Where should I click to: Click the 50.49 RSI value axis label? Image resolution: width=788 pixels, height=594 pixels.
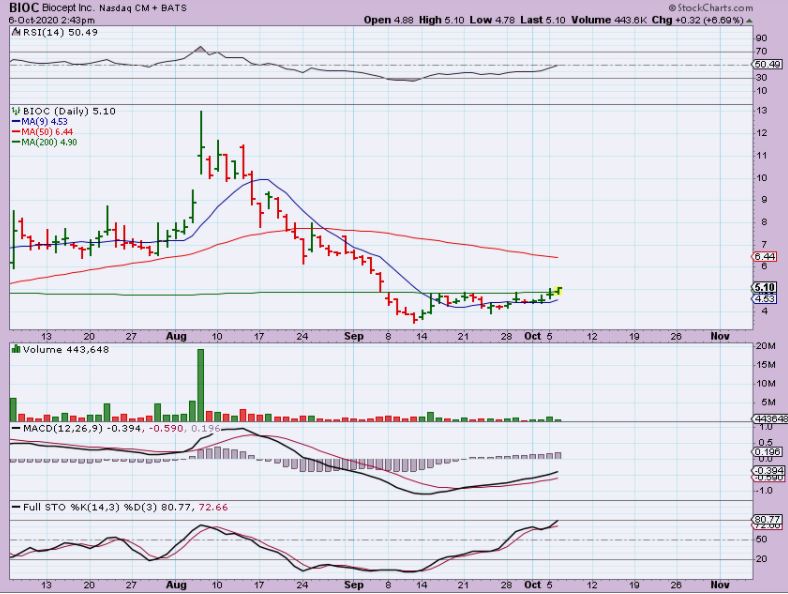pyautogui.click(x=763, y=65)
